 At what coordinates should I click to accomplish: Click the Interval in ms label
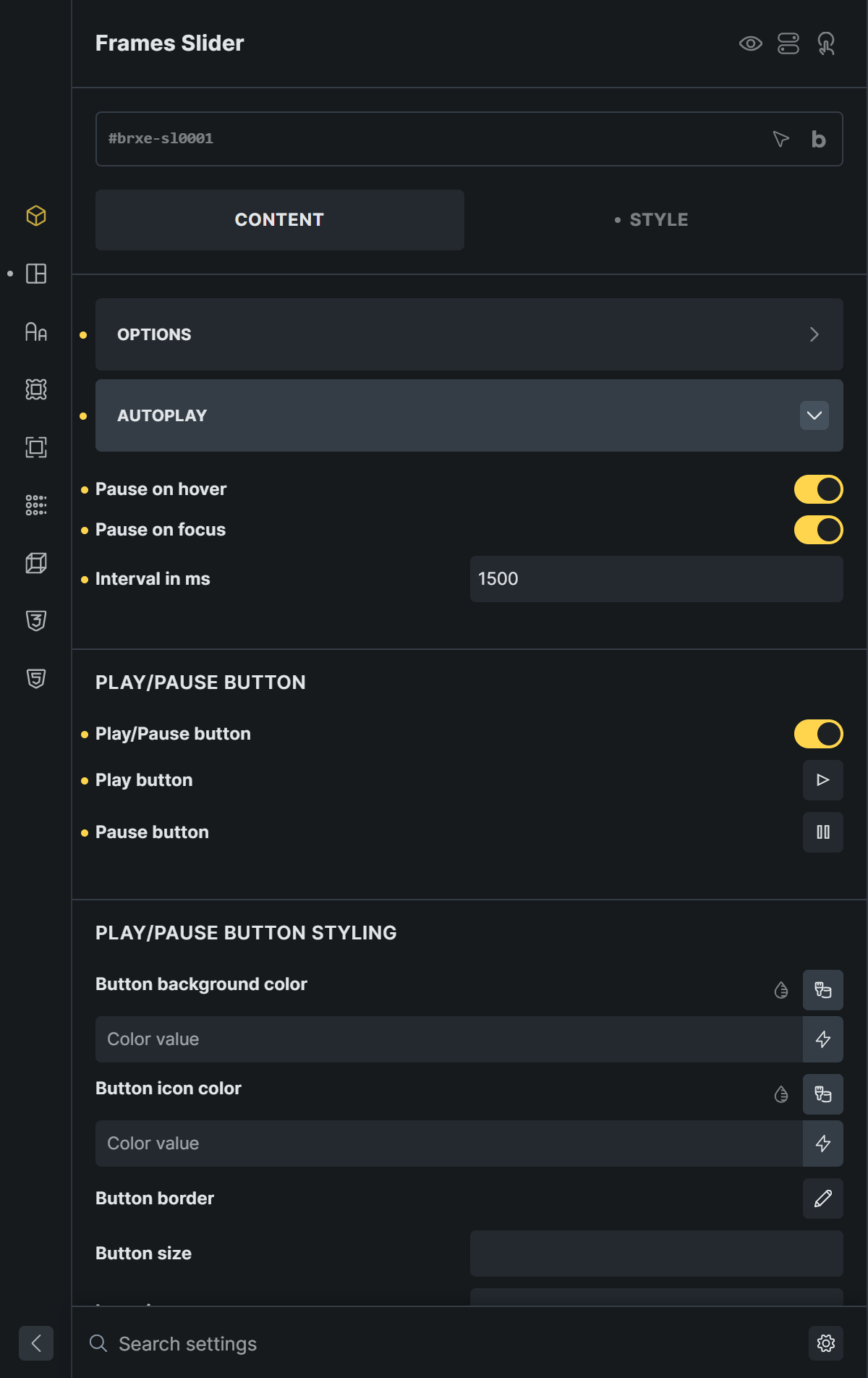coord(153,579)
